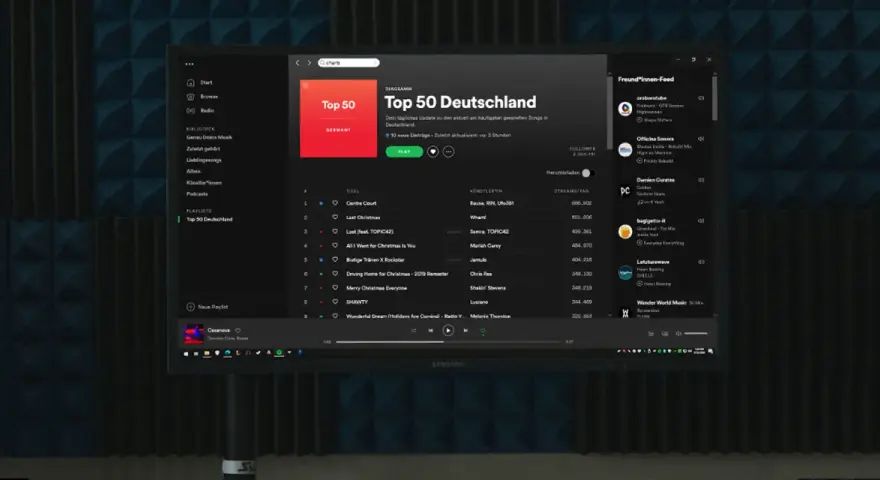Image resolution: width=880 pixels, height=480 pixels.
Task: Like the song SHAWTY
Action: click(x=335, y=301)
